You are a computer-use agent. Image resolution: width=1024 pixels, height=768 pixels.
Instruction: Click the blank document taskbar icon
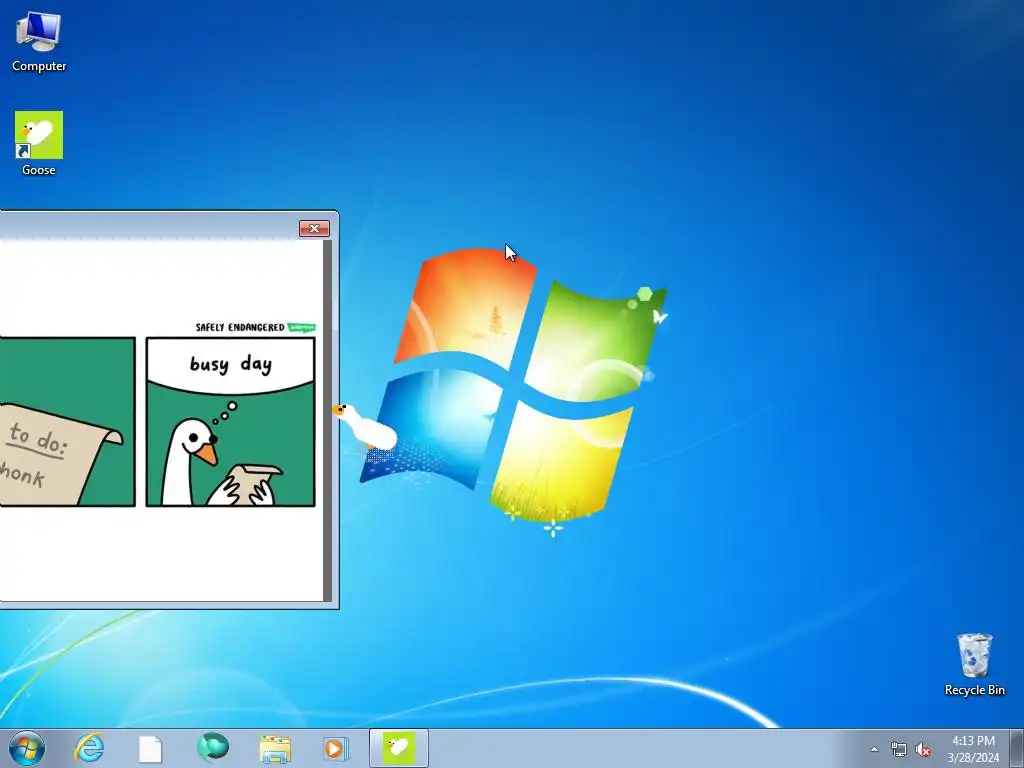pos(150,749)
